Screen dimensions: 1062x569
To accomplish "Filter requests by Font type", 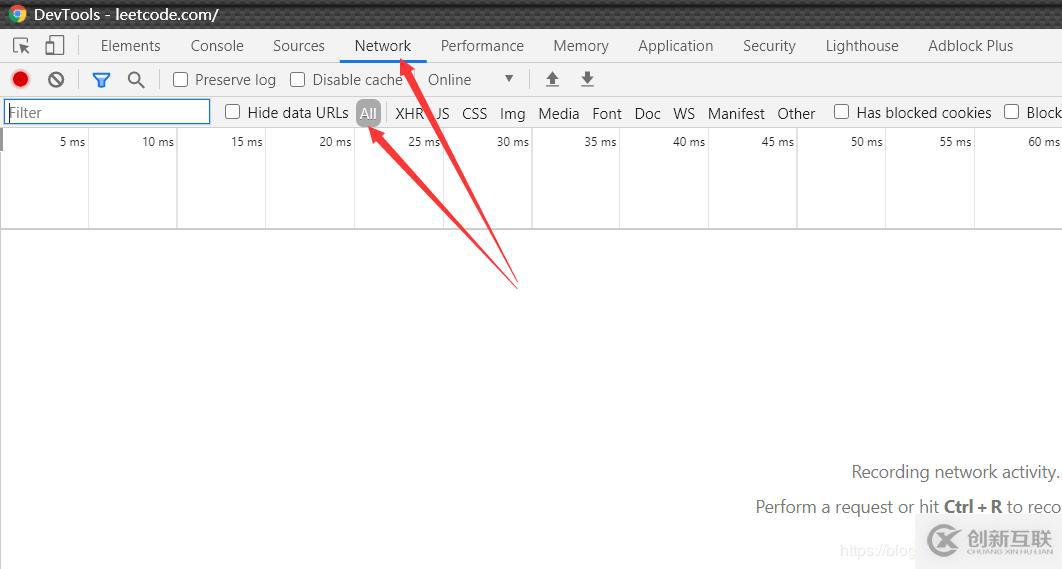I will coord(607,113).
